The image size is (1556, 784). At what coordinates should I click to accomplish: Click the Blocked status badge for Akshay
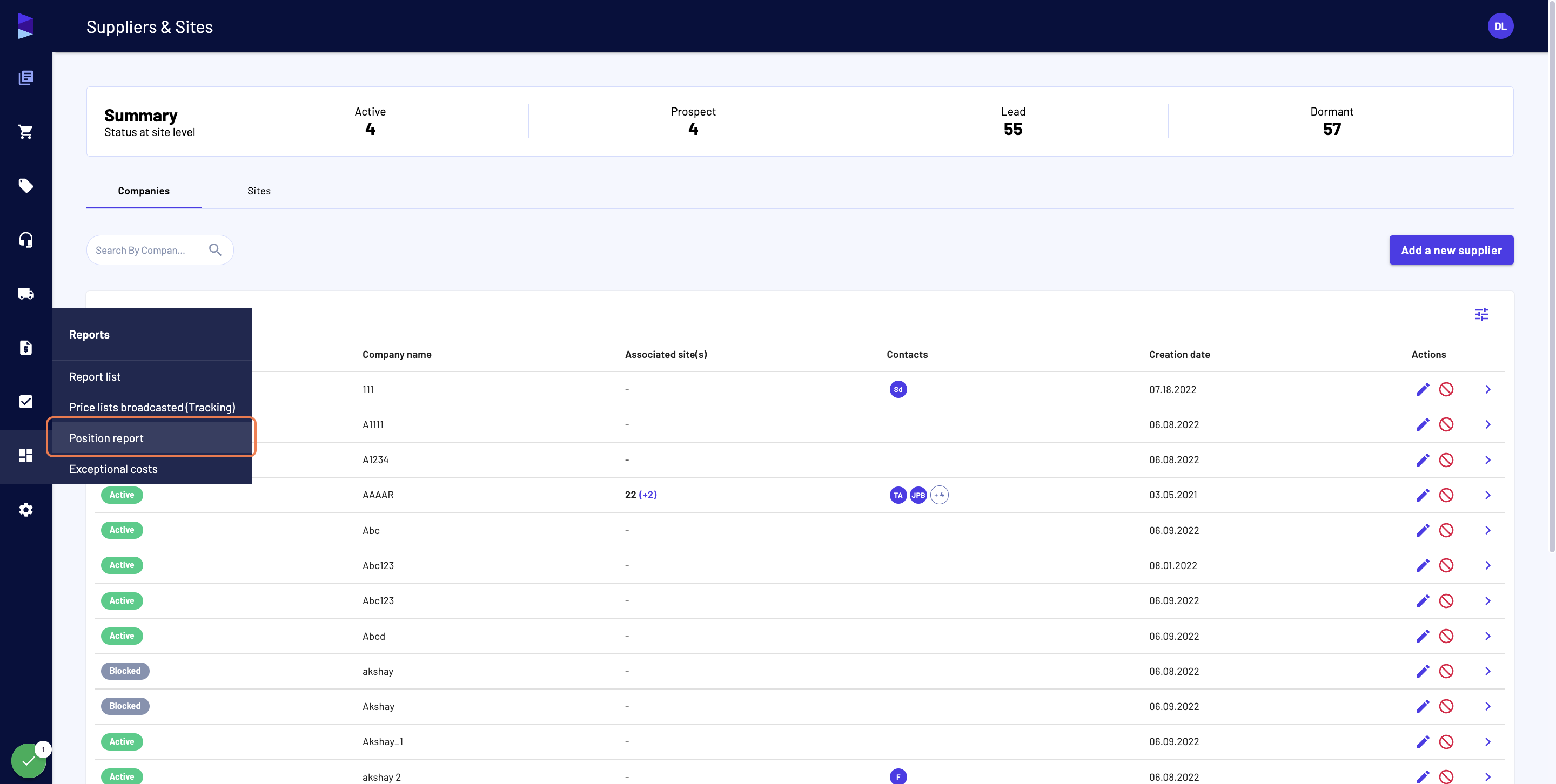coord(125,706)
